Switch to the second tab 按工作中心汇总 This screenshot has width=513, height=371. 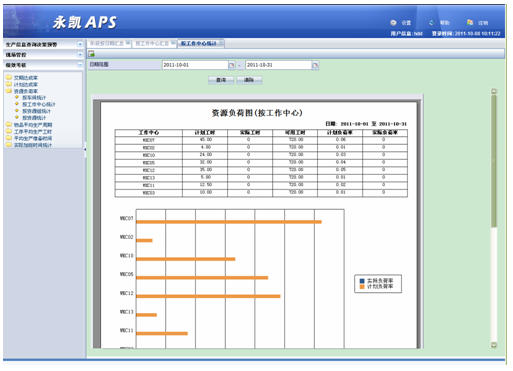(x=151, y=44)
